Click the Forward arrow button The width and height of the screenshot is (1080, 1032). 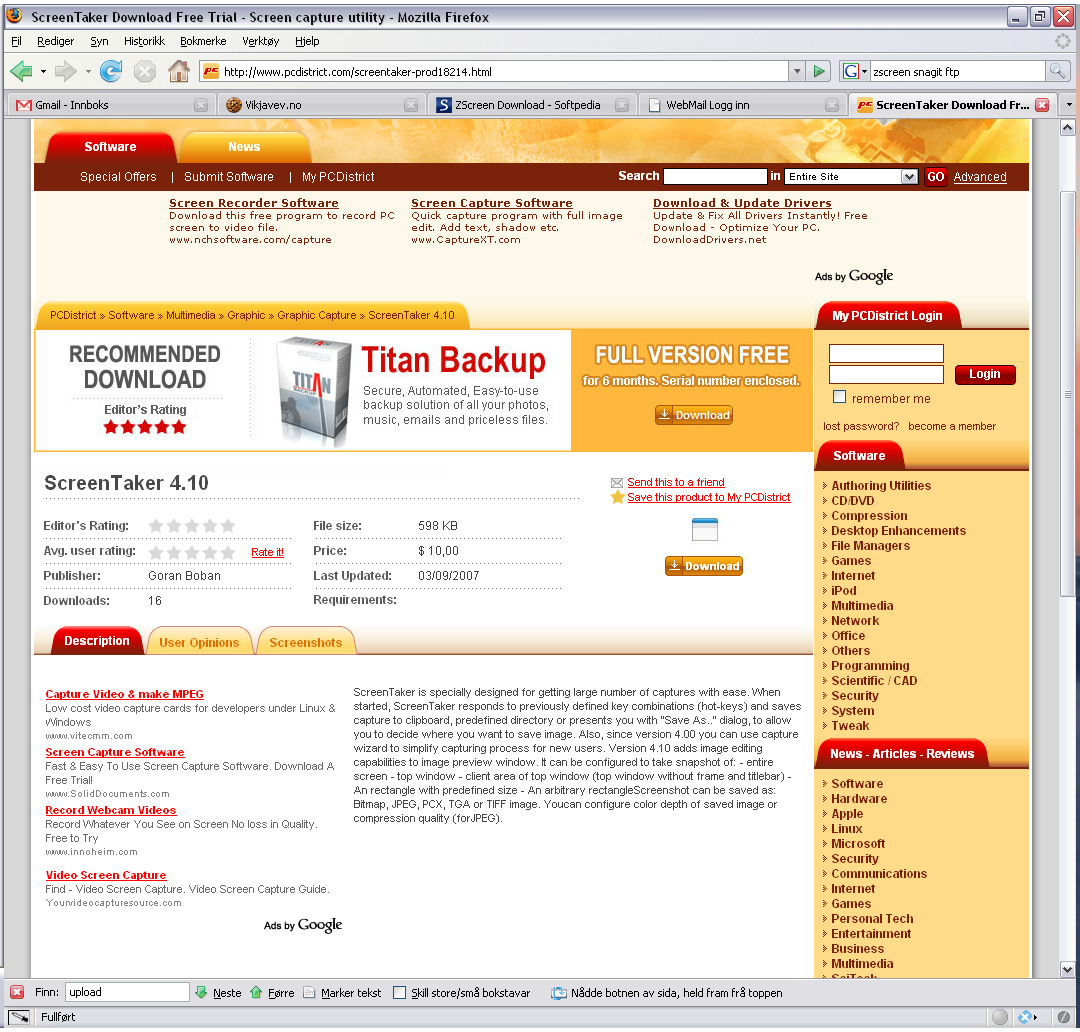click(x=65, y=71)
